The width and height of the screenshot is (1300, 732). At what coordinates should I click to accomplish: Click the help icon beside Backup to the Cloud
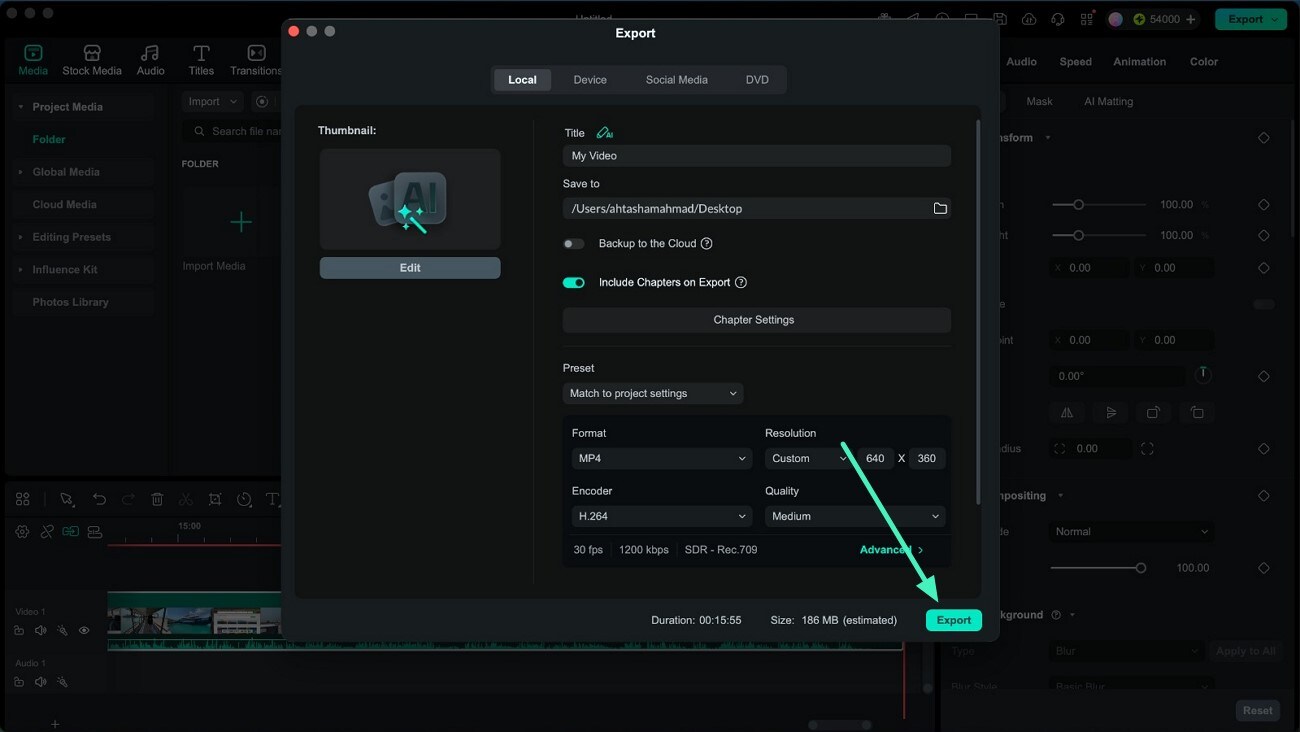point(706,244)
